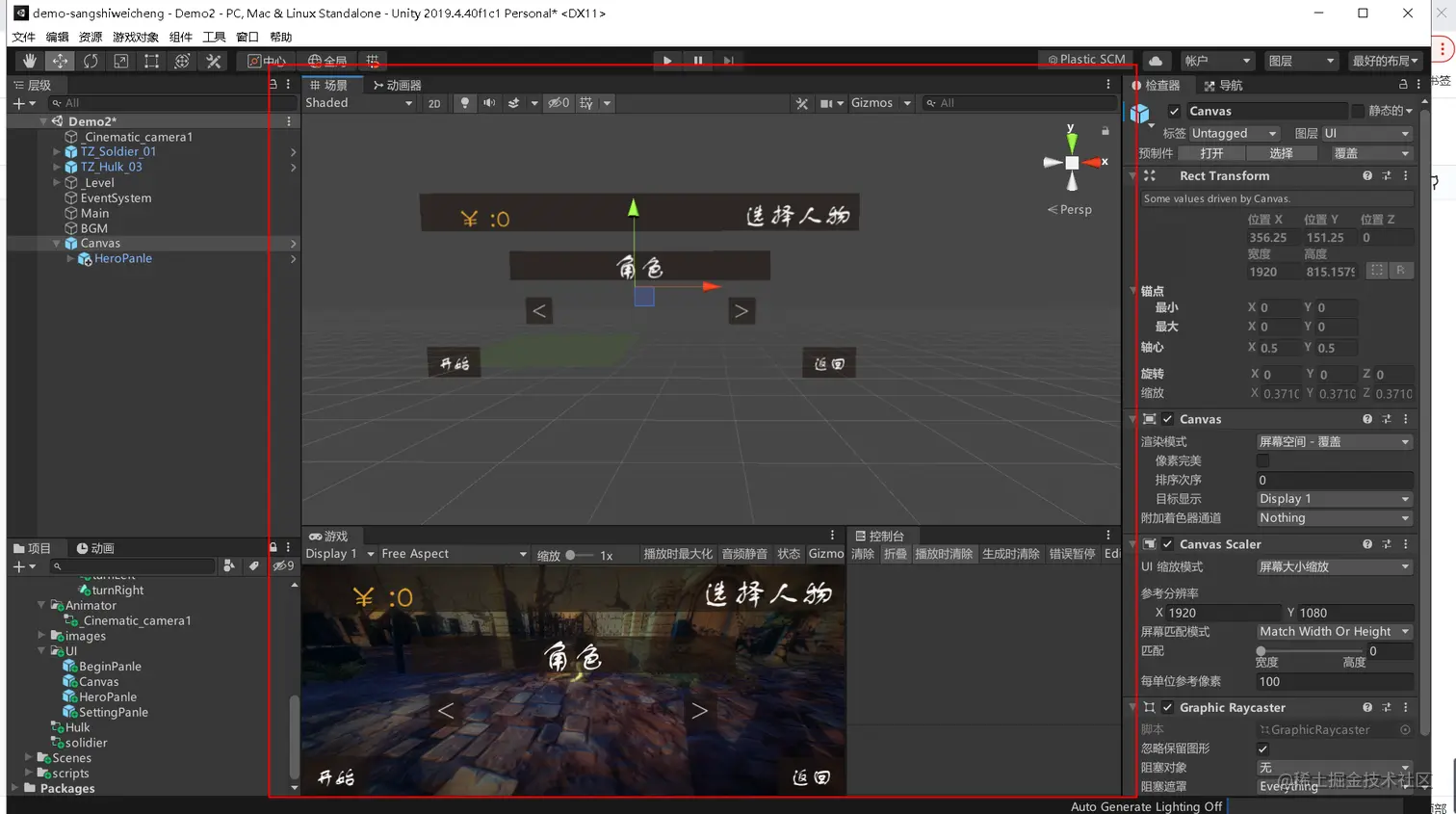Click the add button in the Project panel
The image size is (1456, 814).
[x=18, y=566]
